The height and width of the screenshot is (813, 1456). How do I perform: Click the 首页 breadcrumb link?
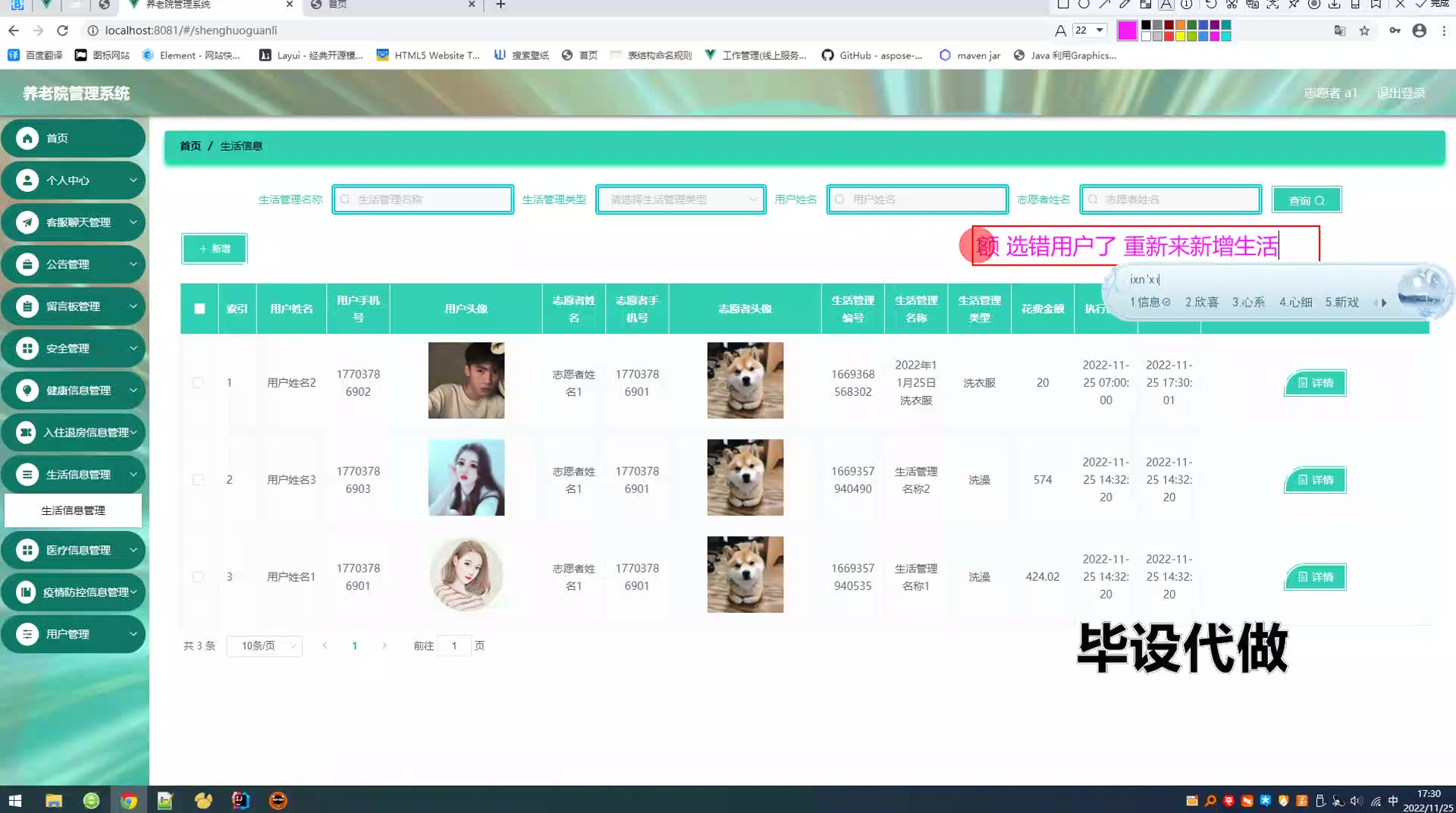pos(190,146)
